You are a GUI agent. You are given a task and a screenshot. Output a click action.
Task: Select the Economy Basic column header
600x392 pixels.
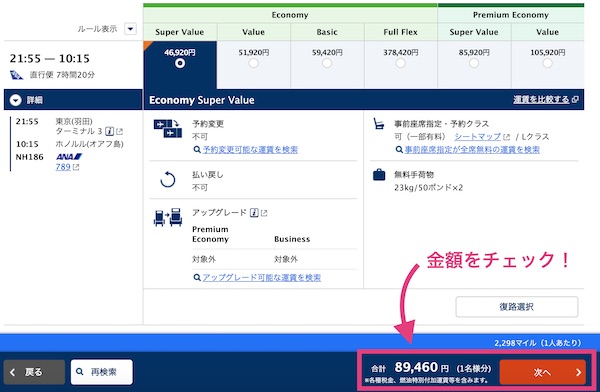click(x=327, y=32)
